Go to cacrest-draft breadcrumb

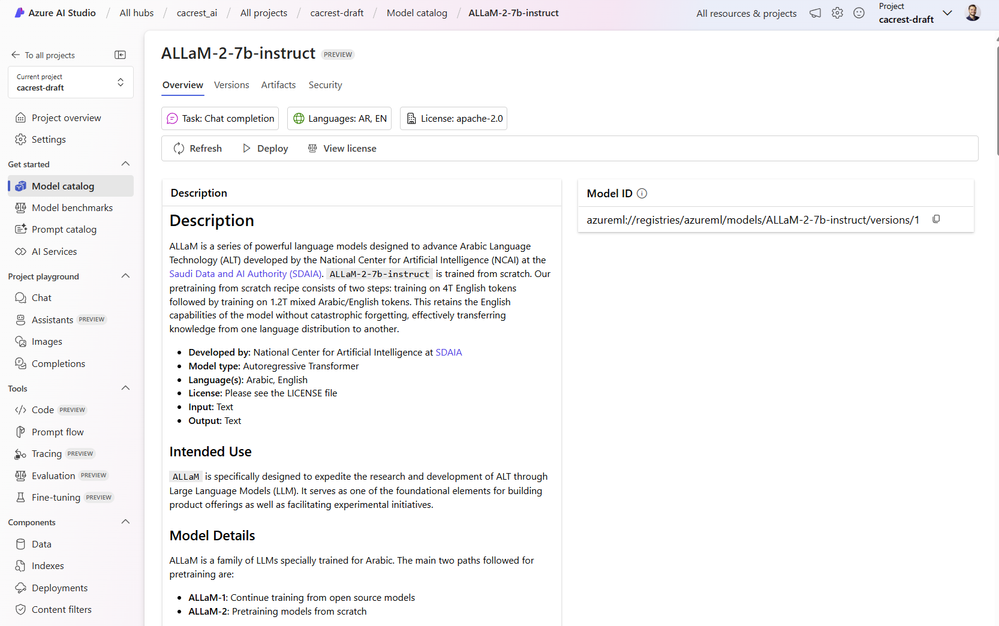point(337,13)
